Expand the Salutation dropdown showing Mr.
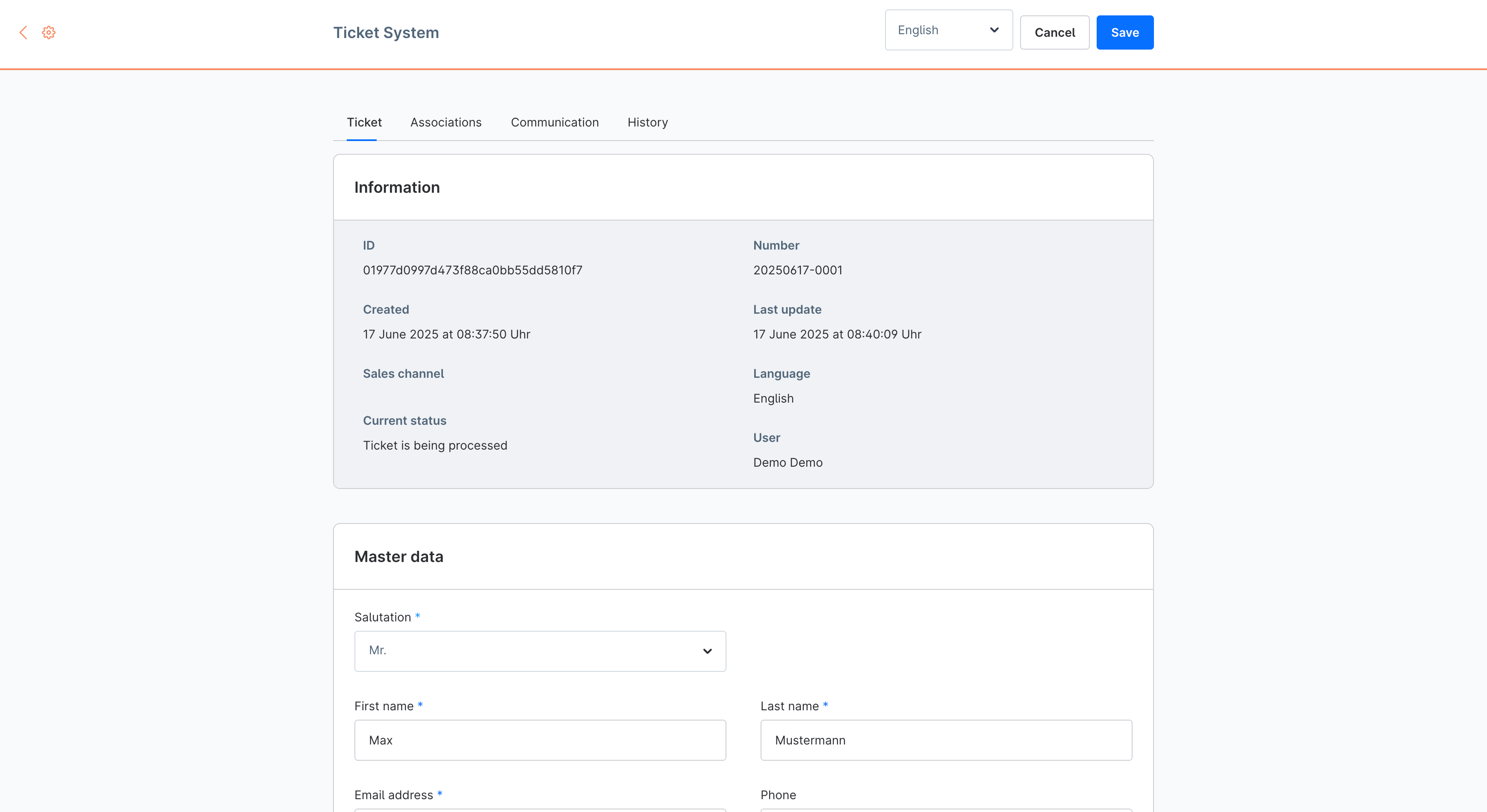Image resolution: width=1487 pixels, height=812 pixels. tap(540, 651)
